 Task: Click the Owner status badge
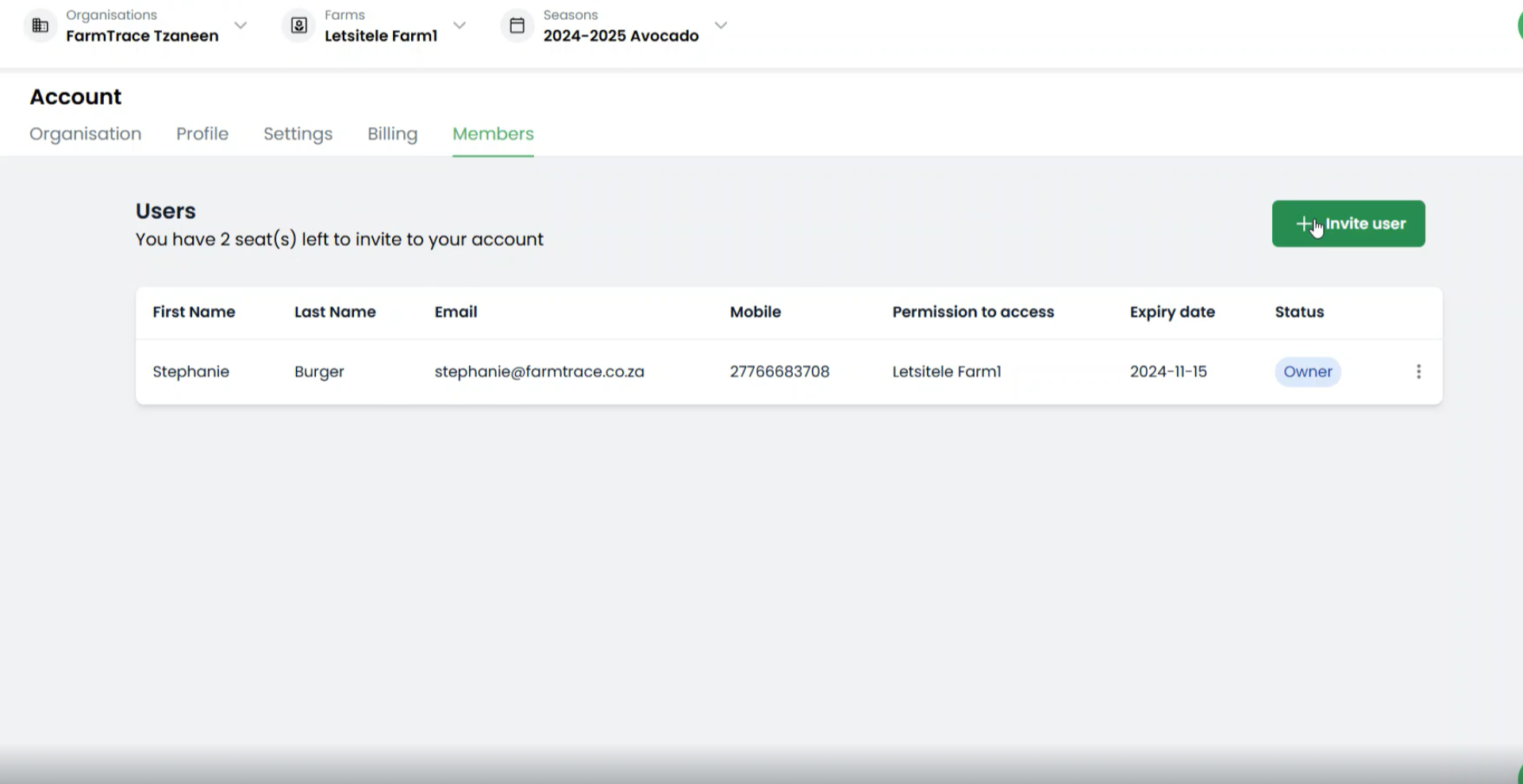pos(1308,371)
